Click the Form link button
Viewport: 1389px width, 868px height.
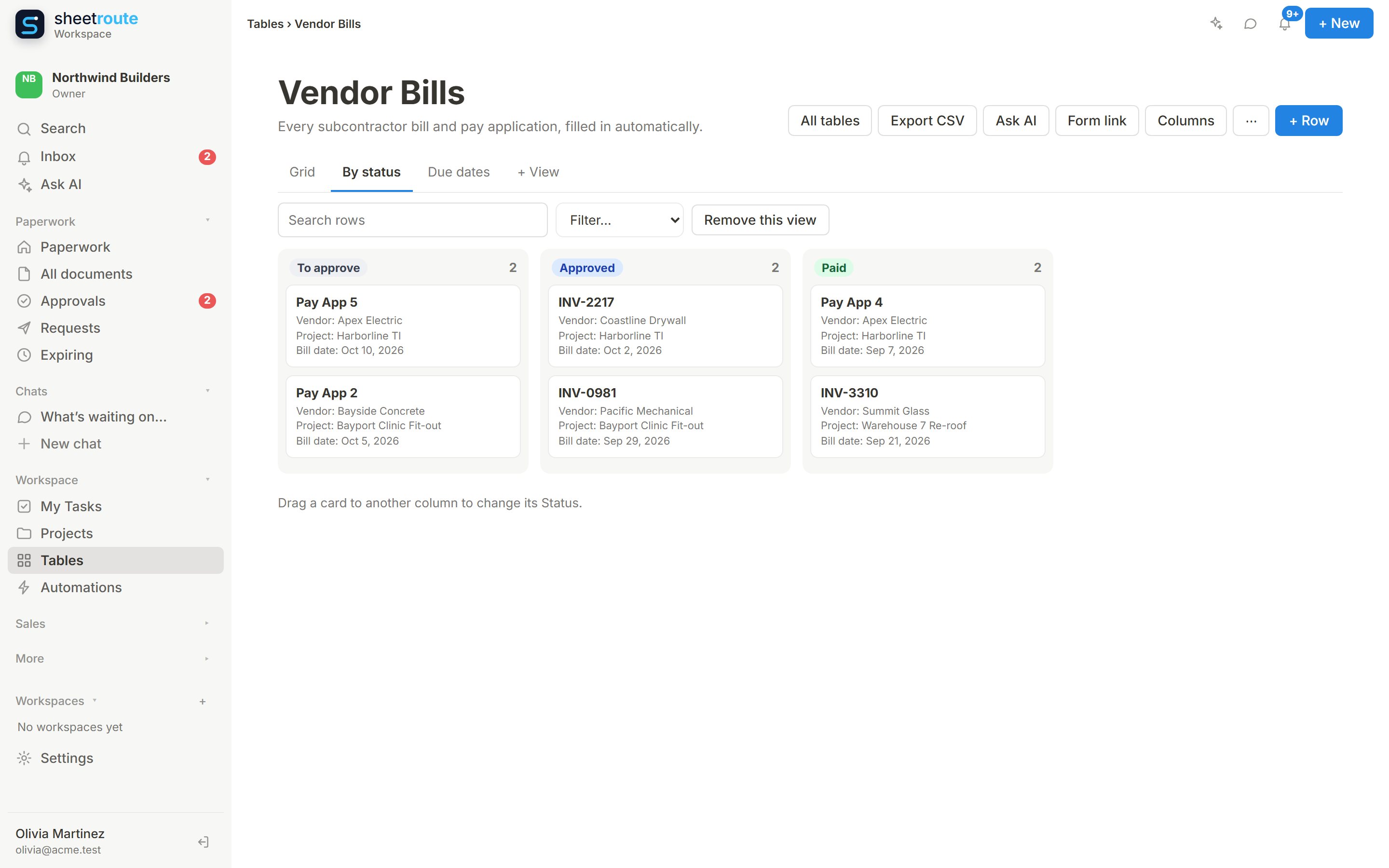tap(1097, 121)
